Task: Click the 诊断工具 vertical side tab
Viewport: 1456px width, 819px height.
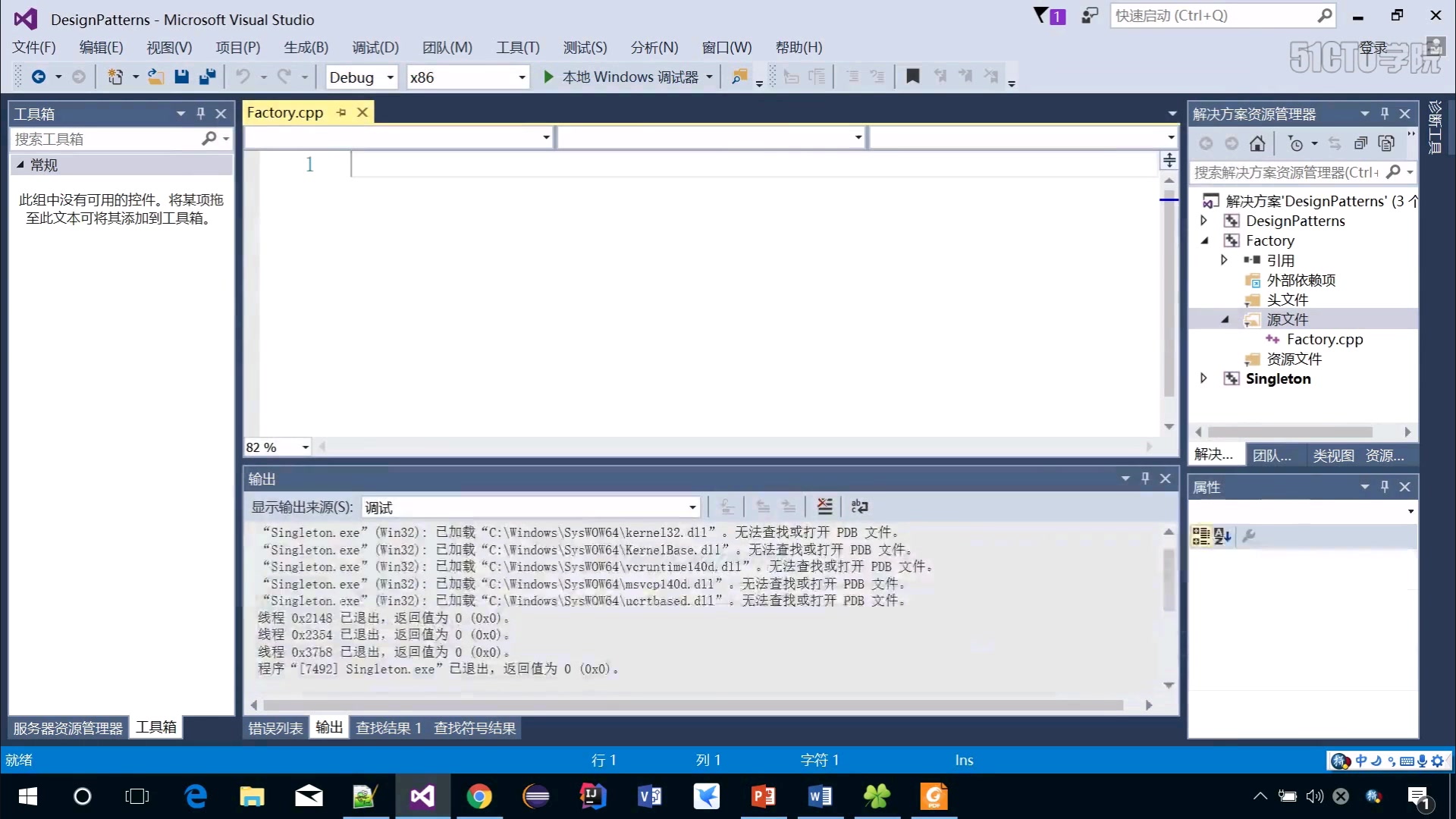Action: 1435,127
